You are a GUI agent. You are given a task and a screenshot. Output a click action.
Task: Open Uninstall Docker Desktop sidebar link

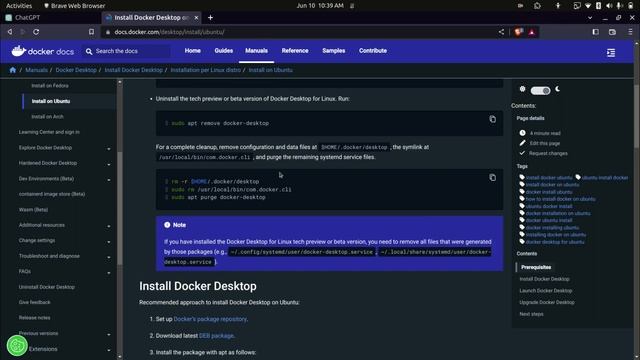[x=47, y=287]
